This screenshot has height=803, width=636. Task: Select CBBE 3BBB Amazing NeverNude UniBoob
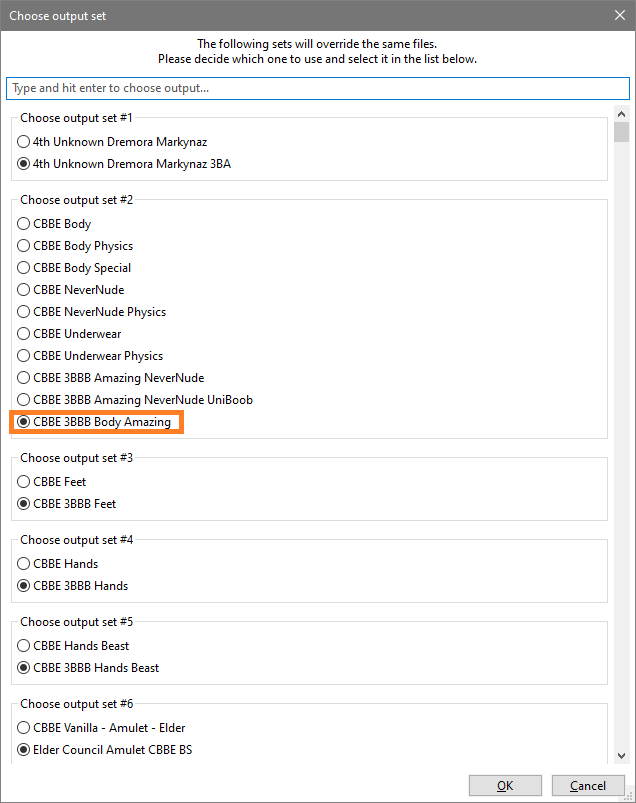[x=135, y=400]
